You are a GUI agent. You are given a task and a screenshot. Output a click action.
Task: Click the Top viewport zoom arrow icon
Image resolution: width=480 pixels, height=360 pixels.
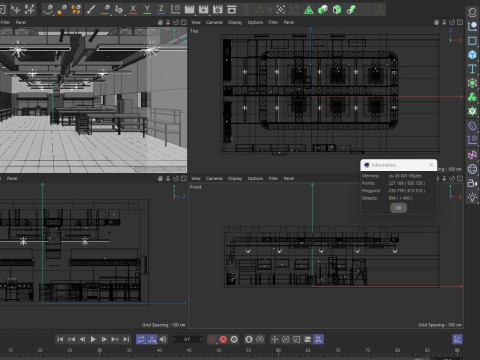[444, 22]
